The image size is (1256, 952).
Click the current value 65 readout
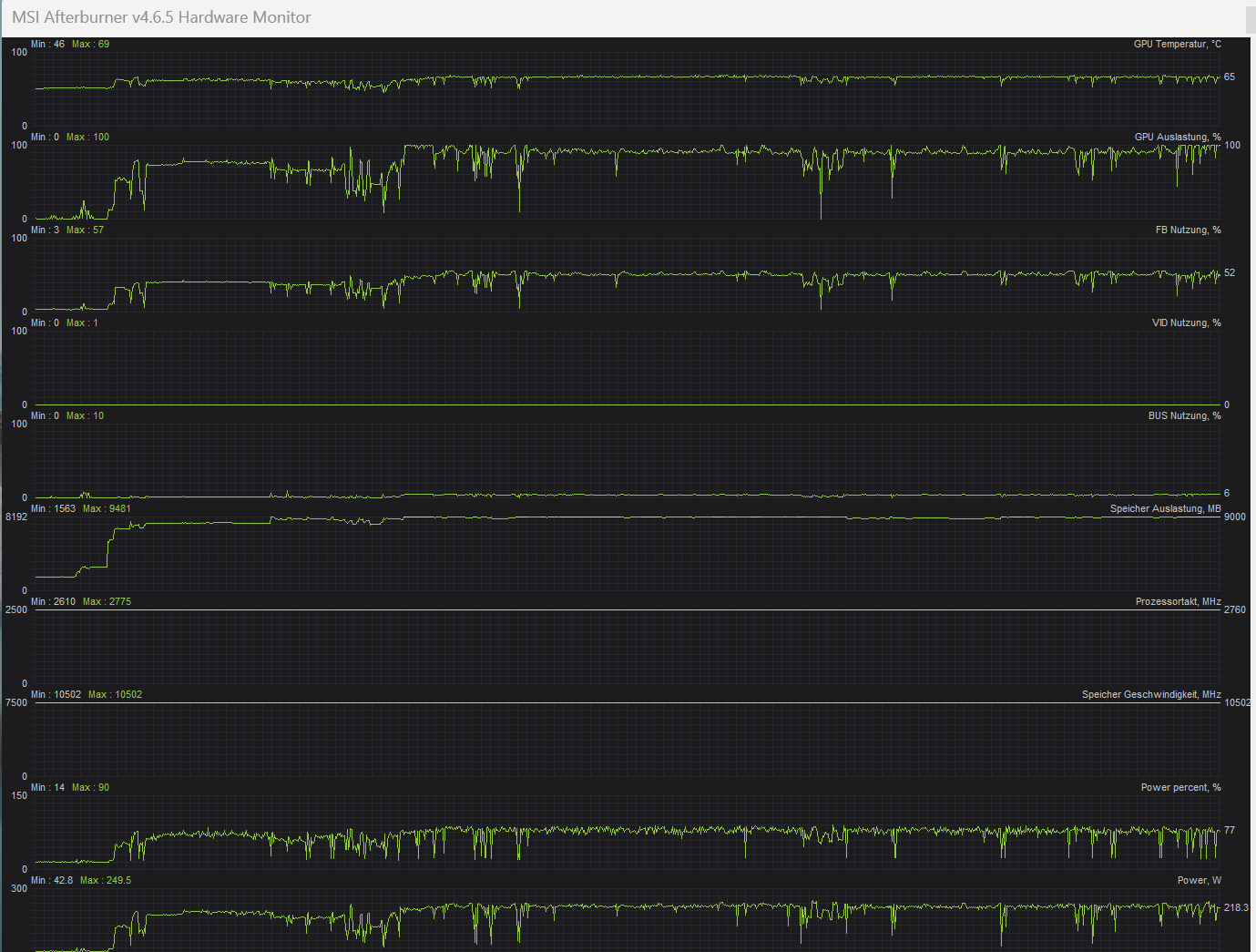click(1229, 77)
